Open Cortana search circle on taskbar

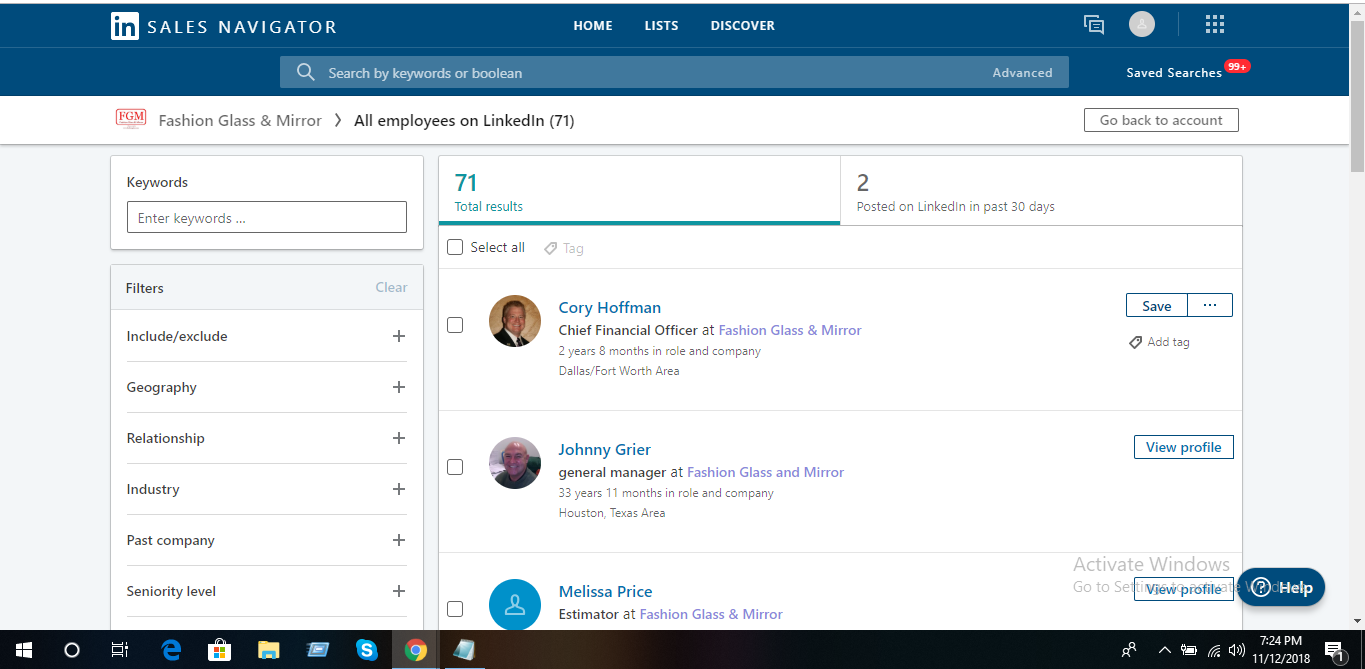(x=72, y=650)
